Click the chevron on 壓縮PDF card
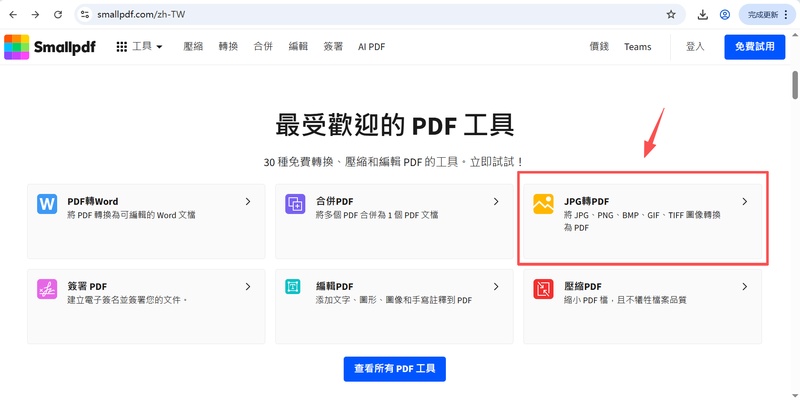This screenshot has height=400, width=800. click(745, 287)
